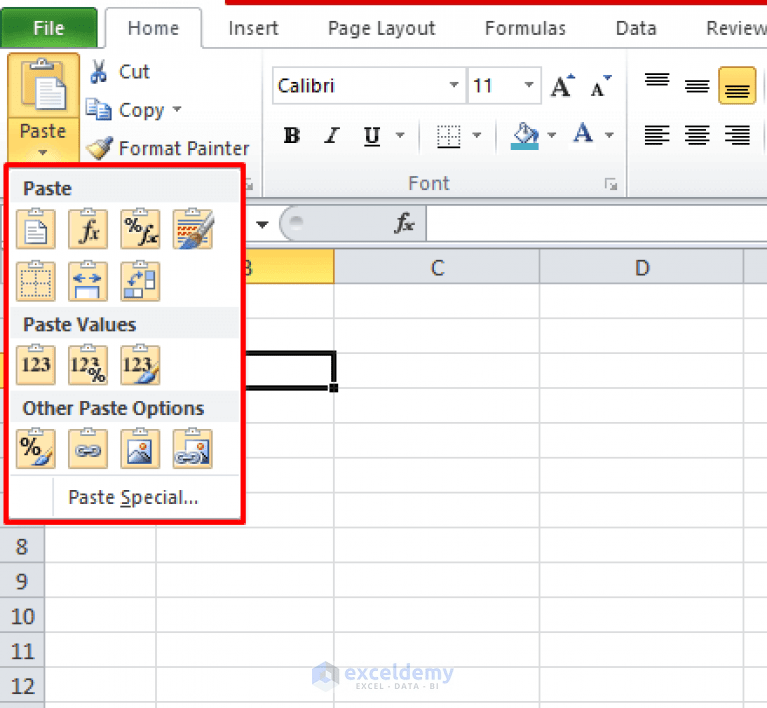Expand the Fill Color dropdown
This screenshot has width=767, height=708.
click(x=552, y=135)
